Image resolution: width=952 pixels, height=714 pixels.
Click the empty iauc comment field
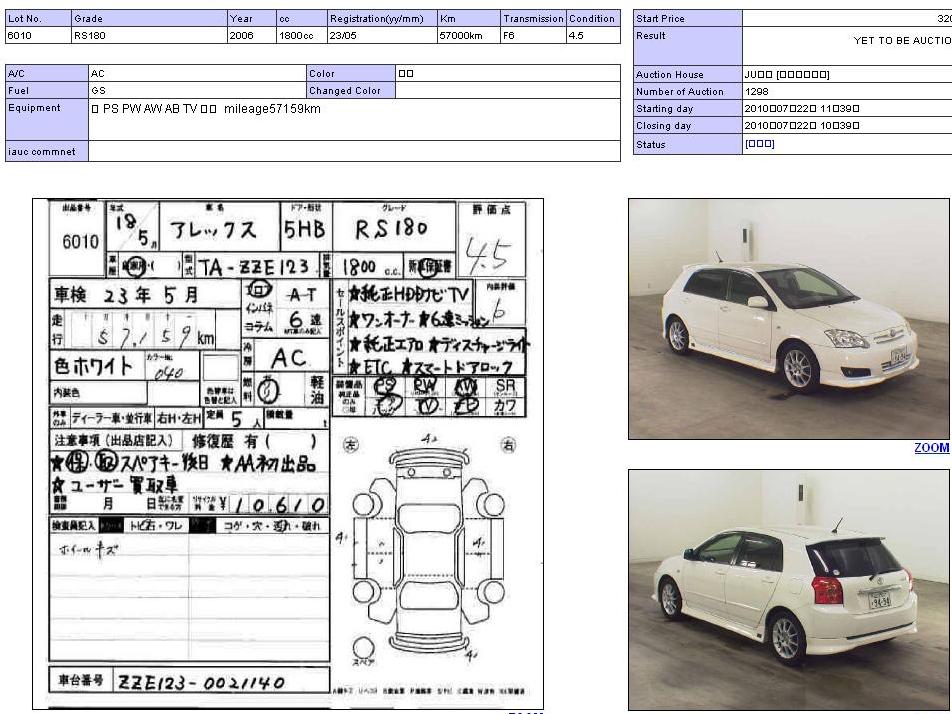point(354,151)
